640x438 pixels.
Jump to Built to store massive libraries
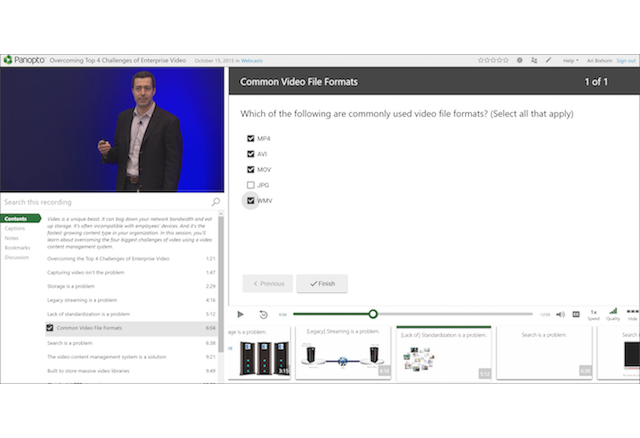click(131, 371)
